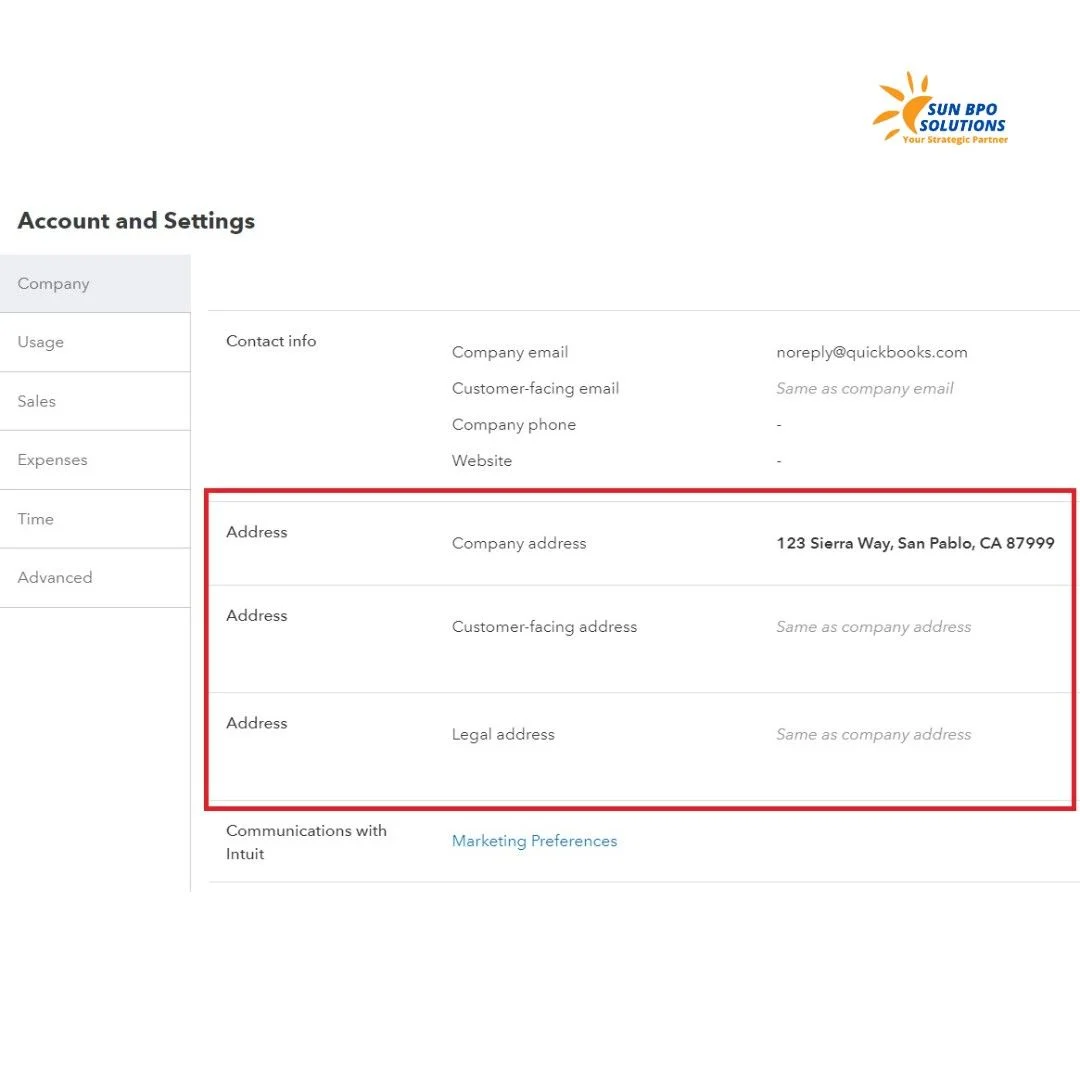The image size is (1080, 1080).
Task: Click the Address heading beside Company address
Action: point(256,532)
